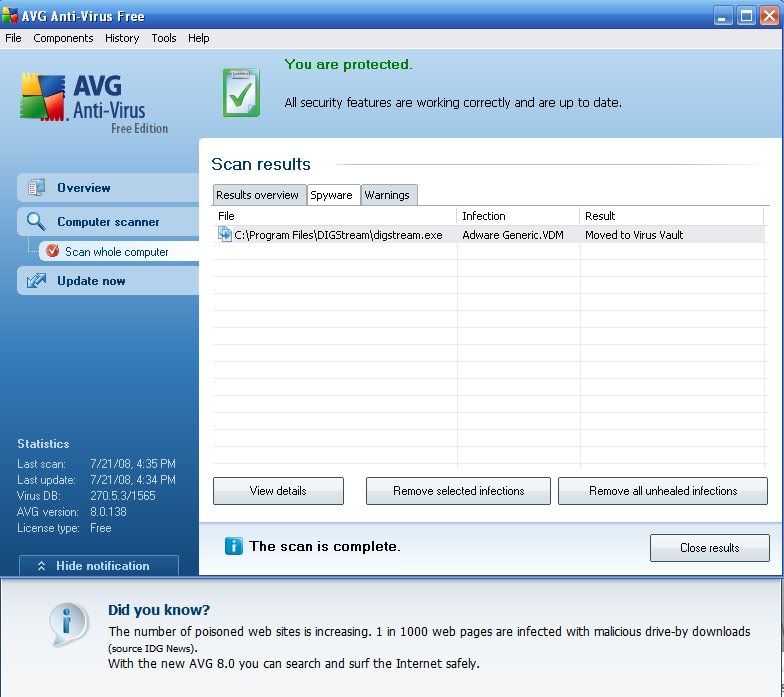Click the blue scan complete info icon
This screenshot has width=784, height=697.
pyautogui.click(x=234, y=546)
